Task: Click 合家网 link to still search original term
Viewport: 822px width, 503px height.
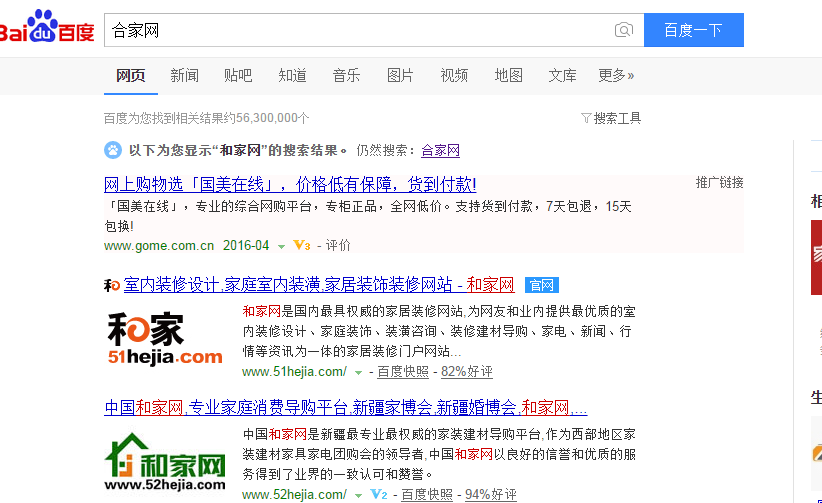Action: (x=440, y=151)
